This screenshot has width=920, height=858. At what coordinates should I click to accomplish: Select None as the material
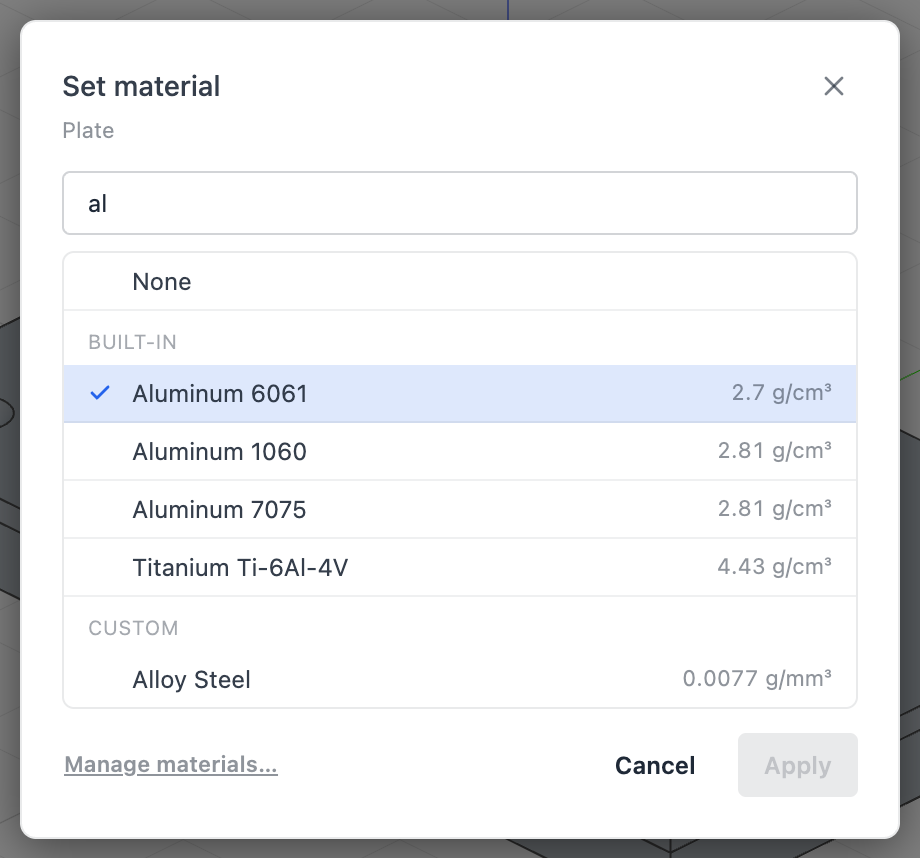pos(460,282)
